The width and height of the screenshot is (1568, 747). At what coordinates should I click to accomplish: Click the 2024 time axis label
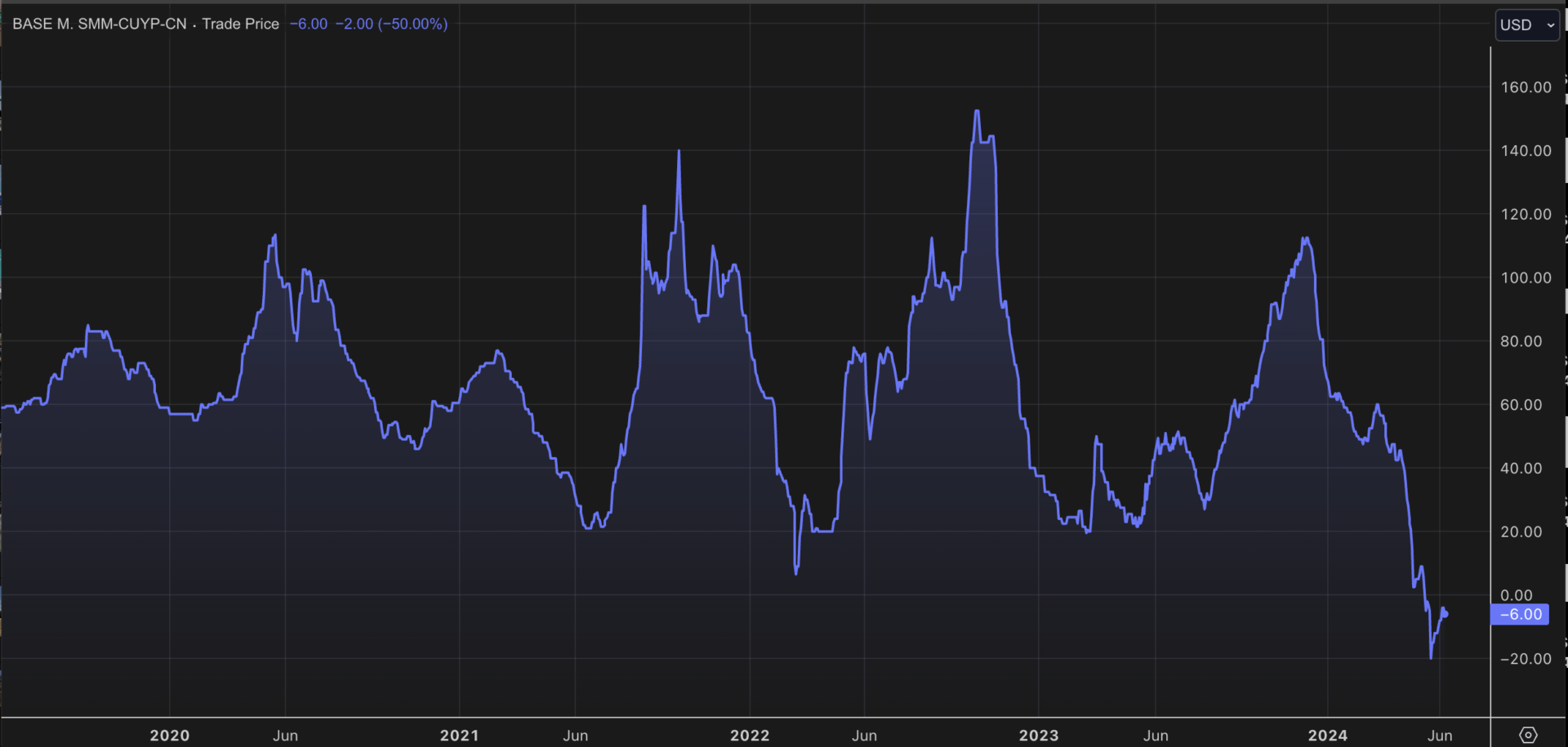point(1328,736)
